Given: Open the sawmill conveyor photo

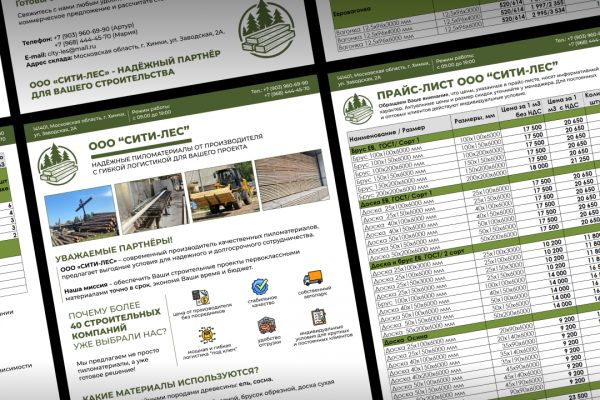Looking at the screenshot, I should [x=152, y=203].
